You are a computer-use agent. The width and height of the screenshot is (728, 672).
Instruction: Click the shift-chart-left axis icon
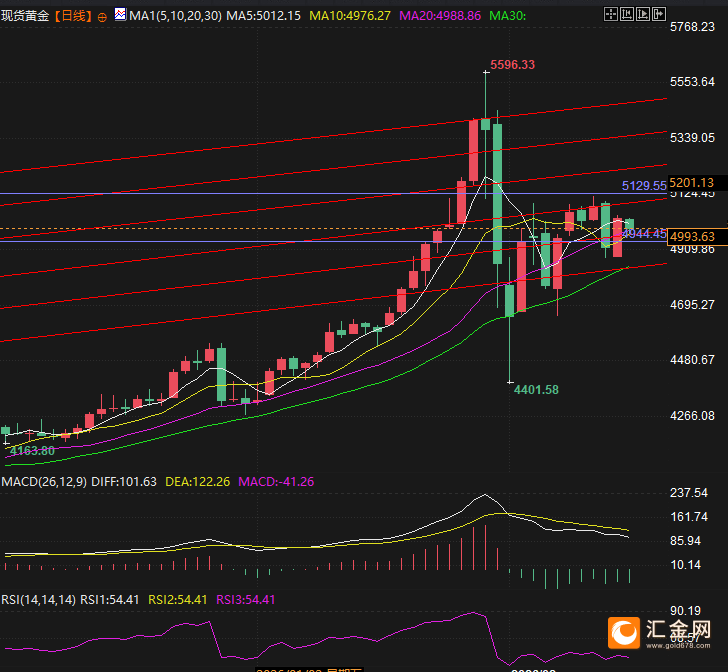tap(627, 14)
